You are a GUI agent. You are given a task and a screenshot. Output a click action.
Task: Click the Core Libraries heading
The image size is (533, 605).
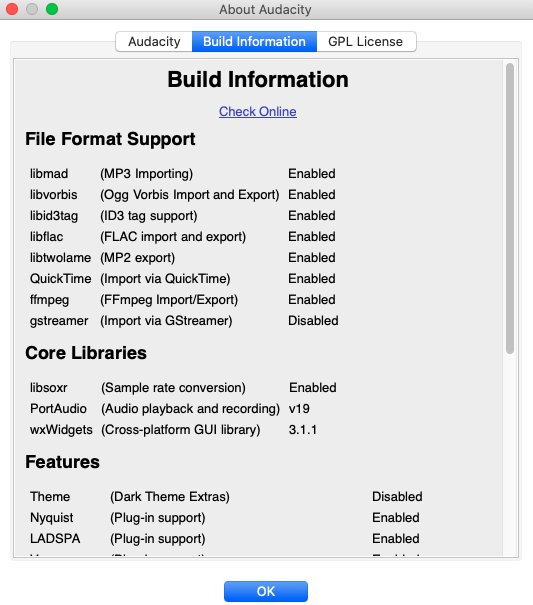86,353
